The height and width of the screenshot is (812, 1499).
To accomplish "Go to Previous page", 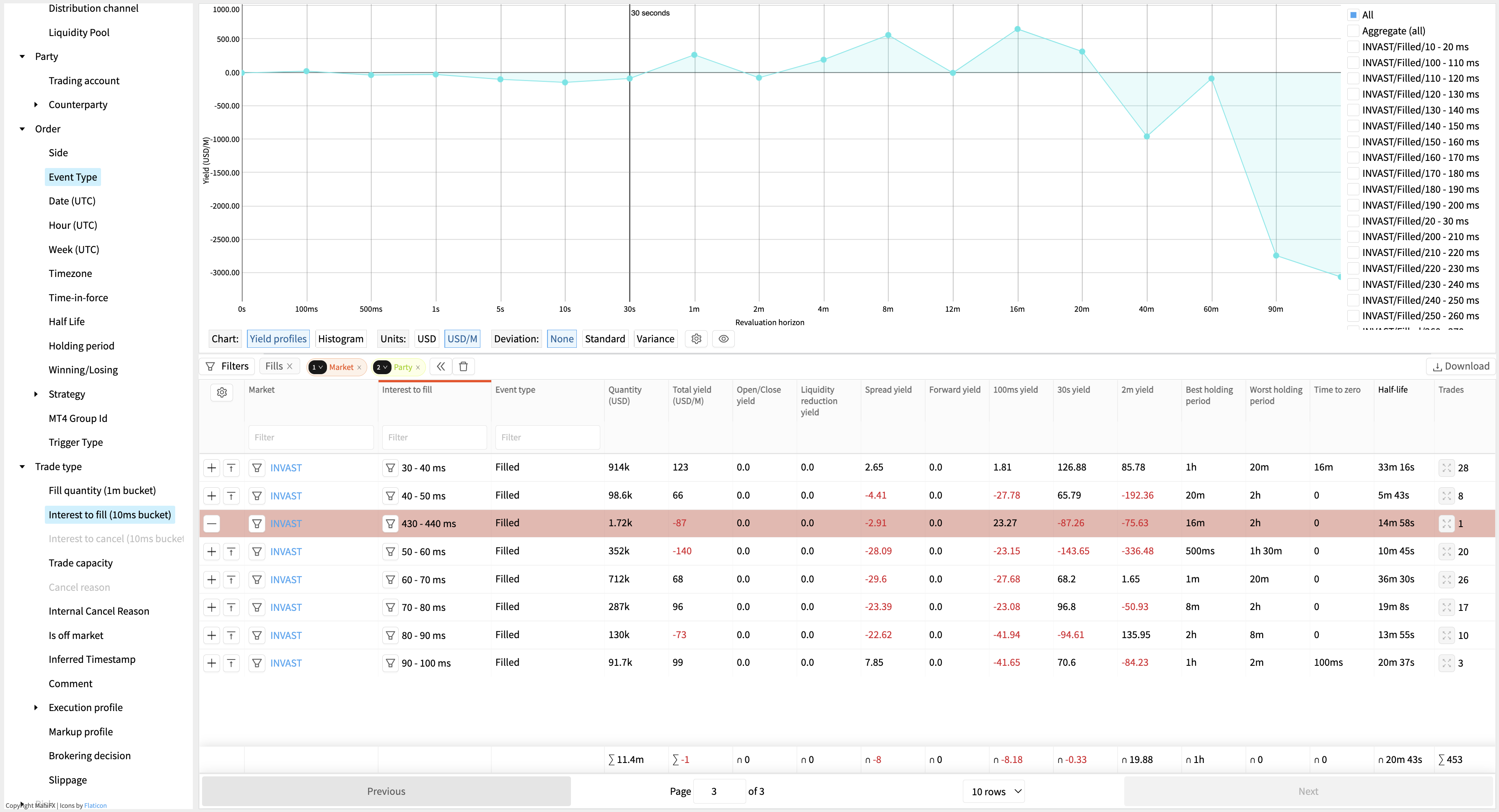I will (x=386, y=791).
